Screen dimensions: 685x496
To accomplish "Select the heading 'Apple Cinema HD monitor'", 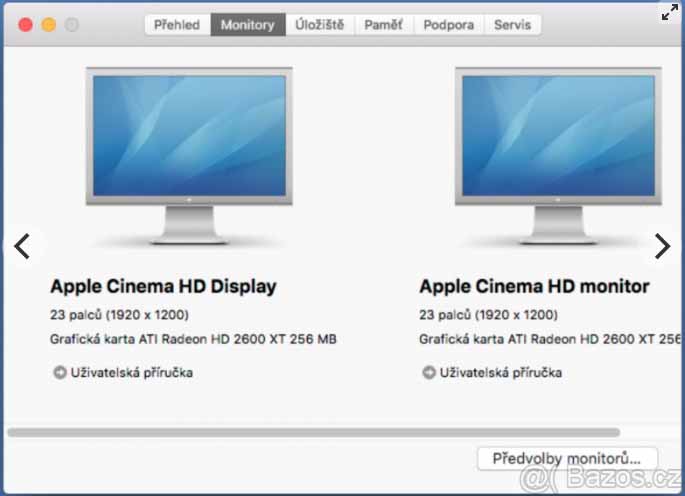I will coord(534,287).
